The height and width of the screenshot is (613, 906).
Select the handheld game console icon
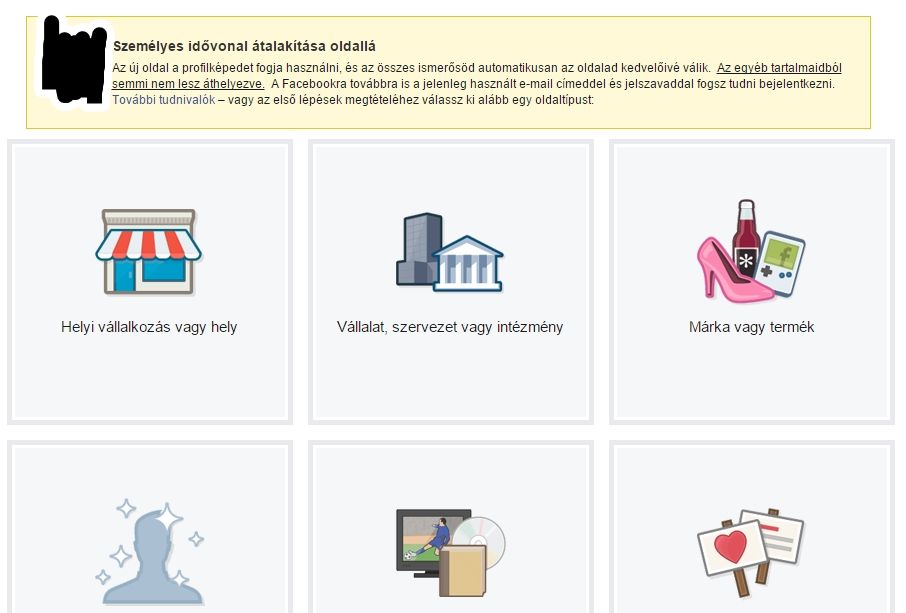coord(780,260)
